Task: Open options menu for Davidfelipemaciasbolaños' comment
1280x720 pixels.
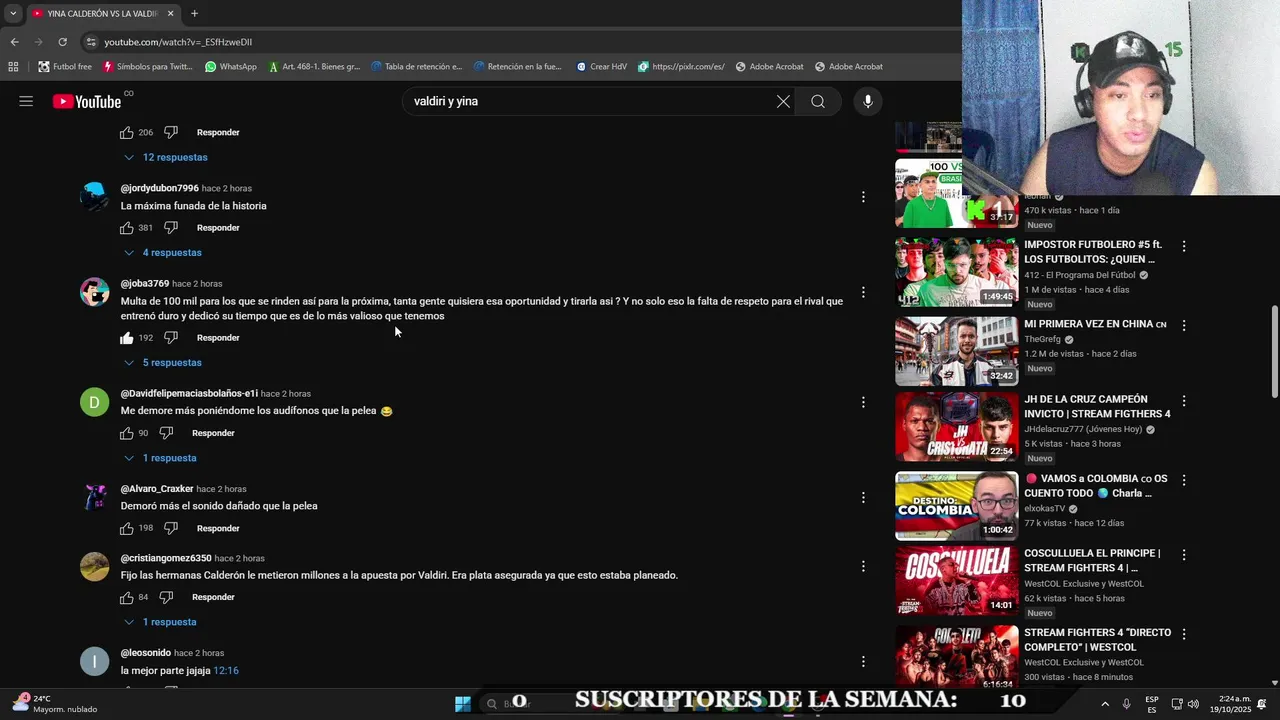Action: click(x=863, y=402)
